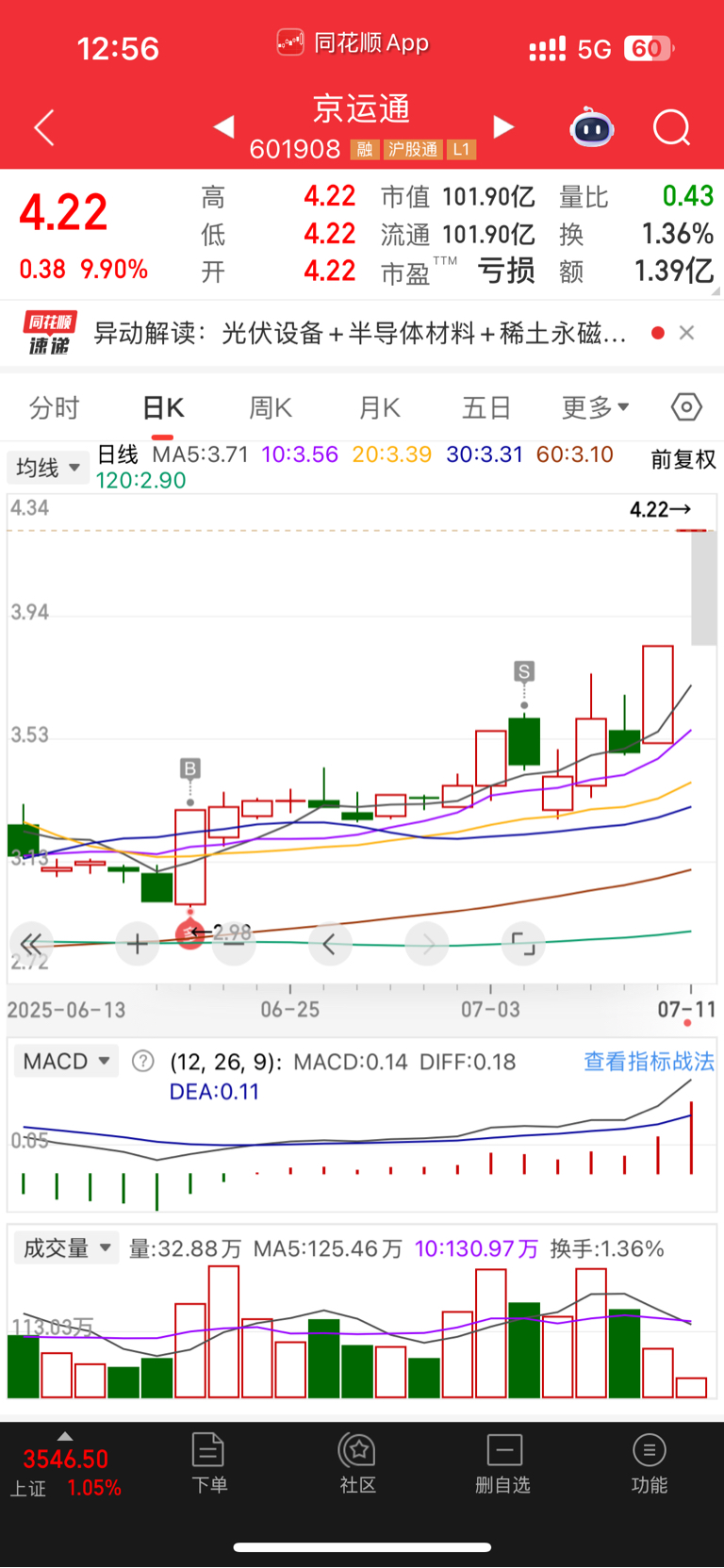The image size is (724, 1568).
Task: Tap the 601908 stock code
Action: point(295,149)
